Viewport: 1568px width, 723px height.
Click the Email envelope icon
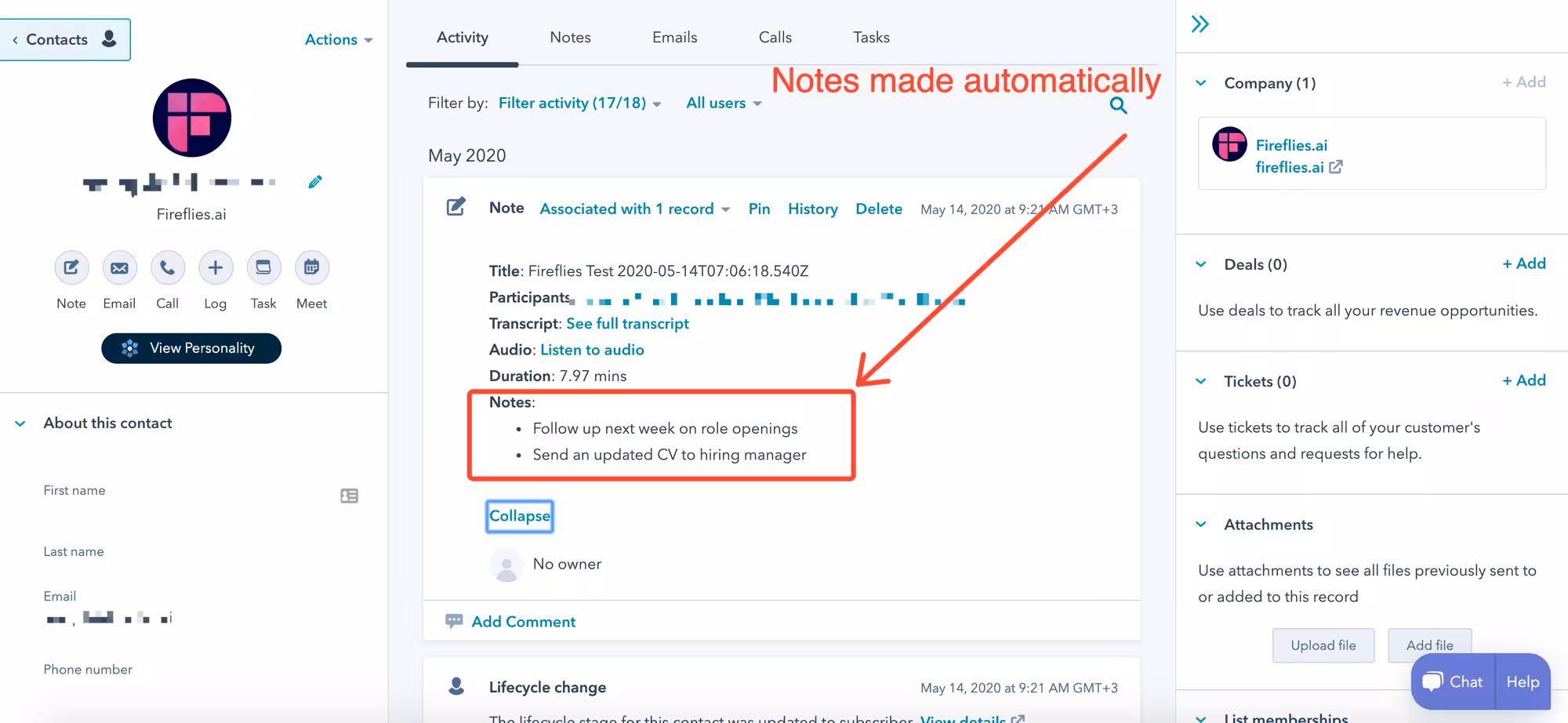[x=119, y=268]
